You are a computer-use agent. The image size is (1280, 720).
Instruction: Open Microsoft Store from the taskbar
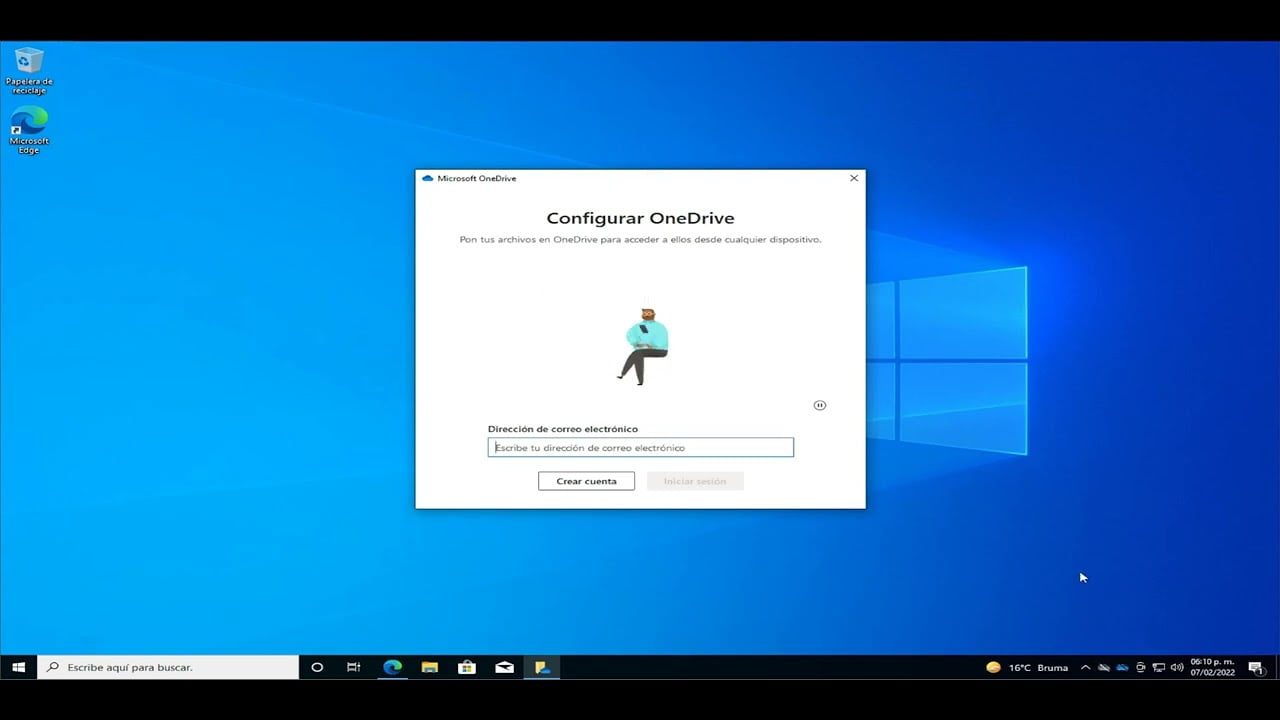tap(467, 667)
